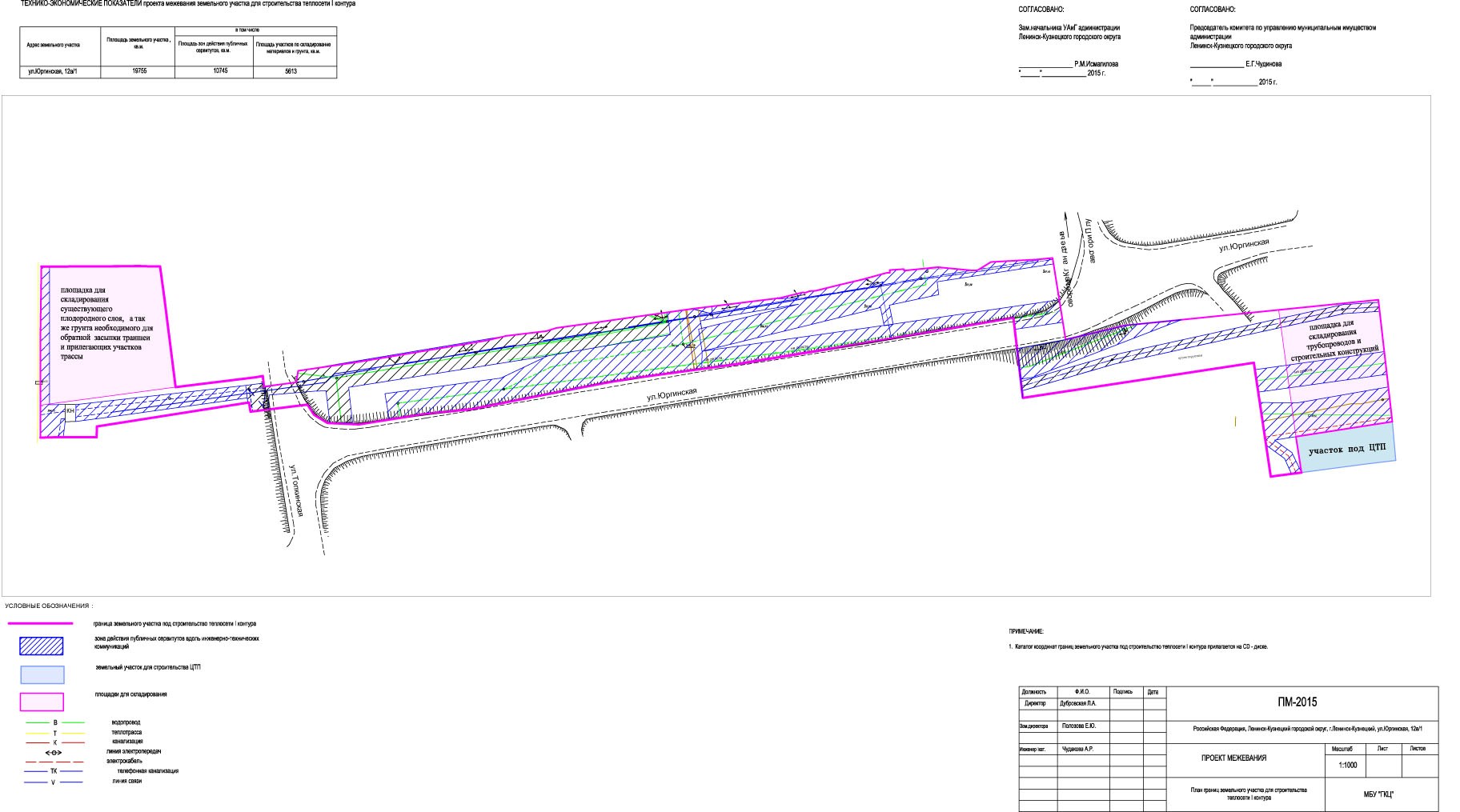The image size is (1460, 812).
Task: Click the 1:1000 scale value cell
Action: pyautogui.click(x=1347, y=765)
